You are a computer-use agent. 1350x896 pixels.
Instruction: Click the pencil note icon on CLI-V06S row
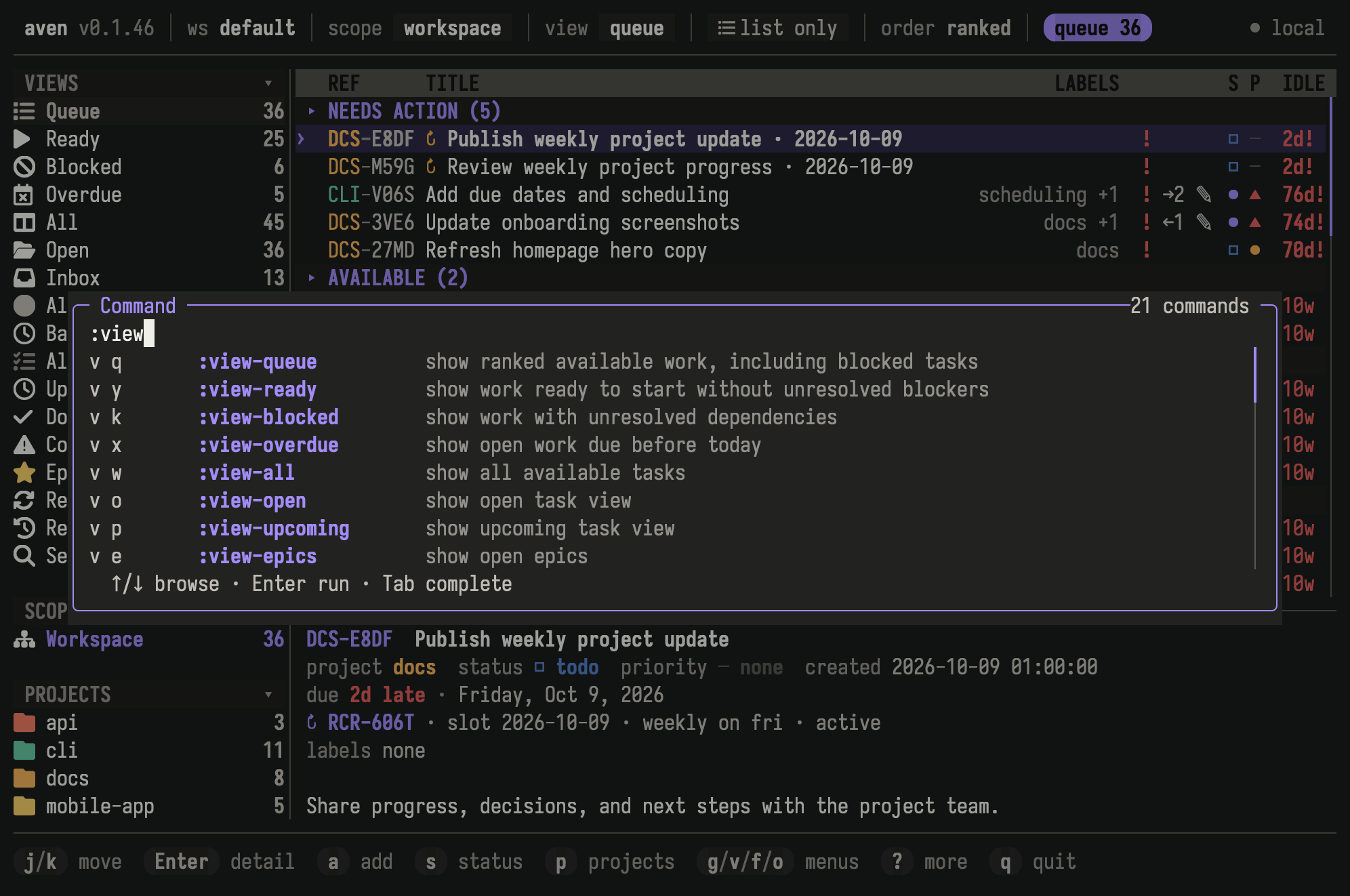click(x=1204, y=195)
